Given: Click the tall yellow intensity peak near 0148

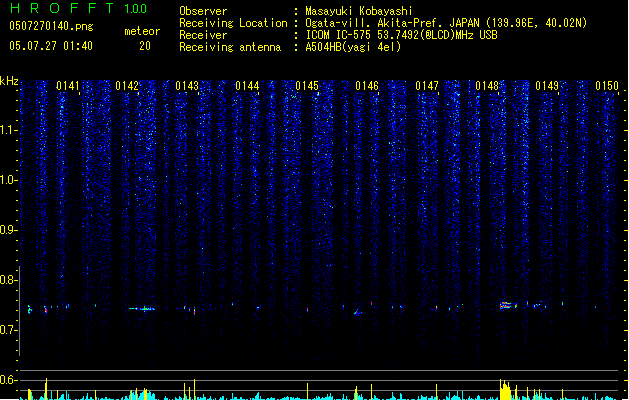Looking at the screenshot, I should (505, 389).
